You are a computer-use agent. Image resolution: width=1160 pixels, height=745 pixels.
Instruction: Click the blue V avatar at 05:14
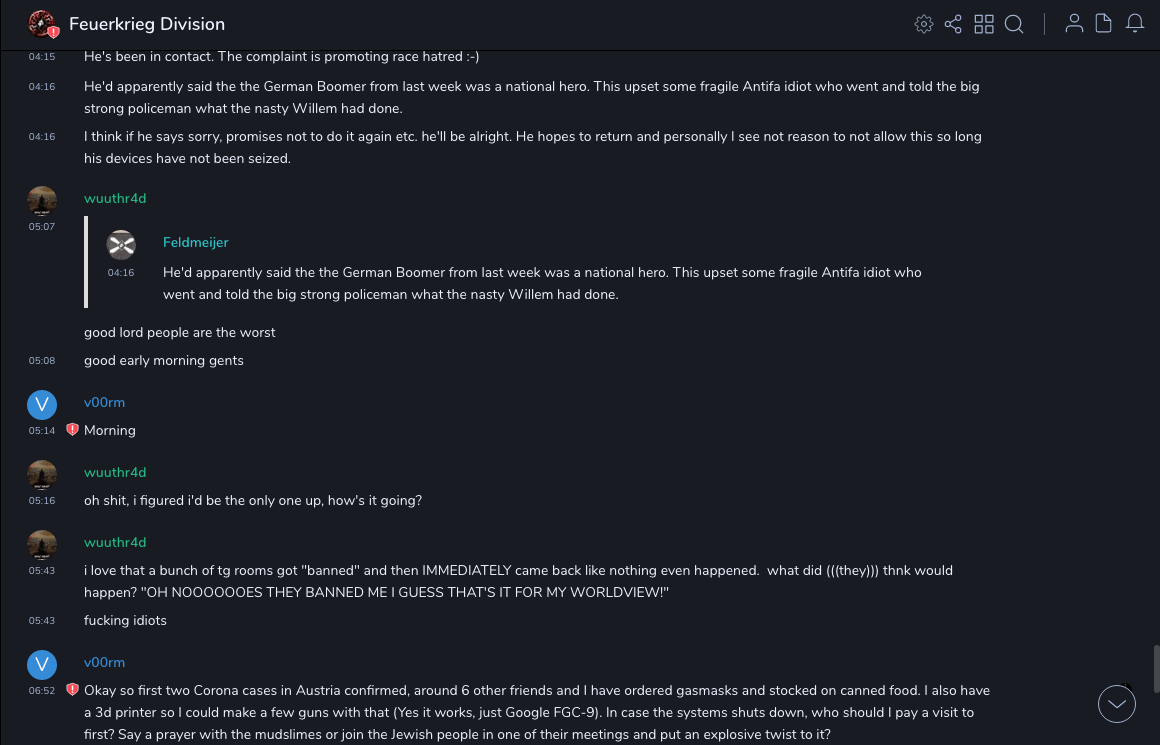pyautogui.click(x=42, y=404)
